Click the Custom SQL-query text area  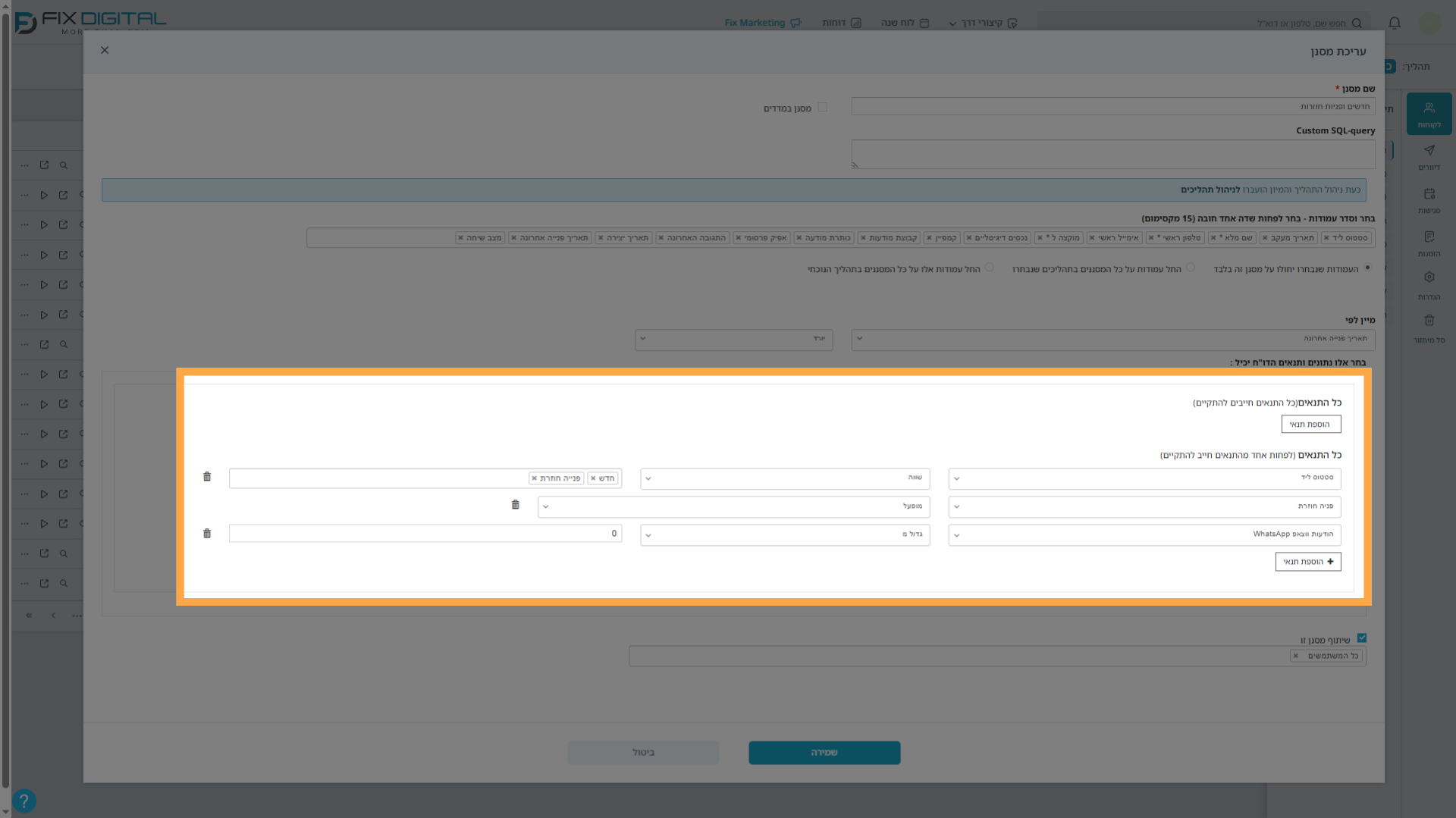pyautogui.click(x=1113, y=154)
